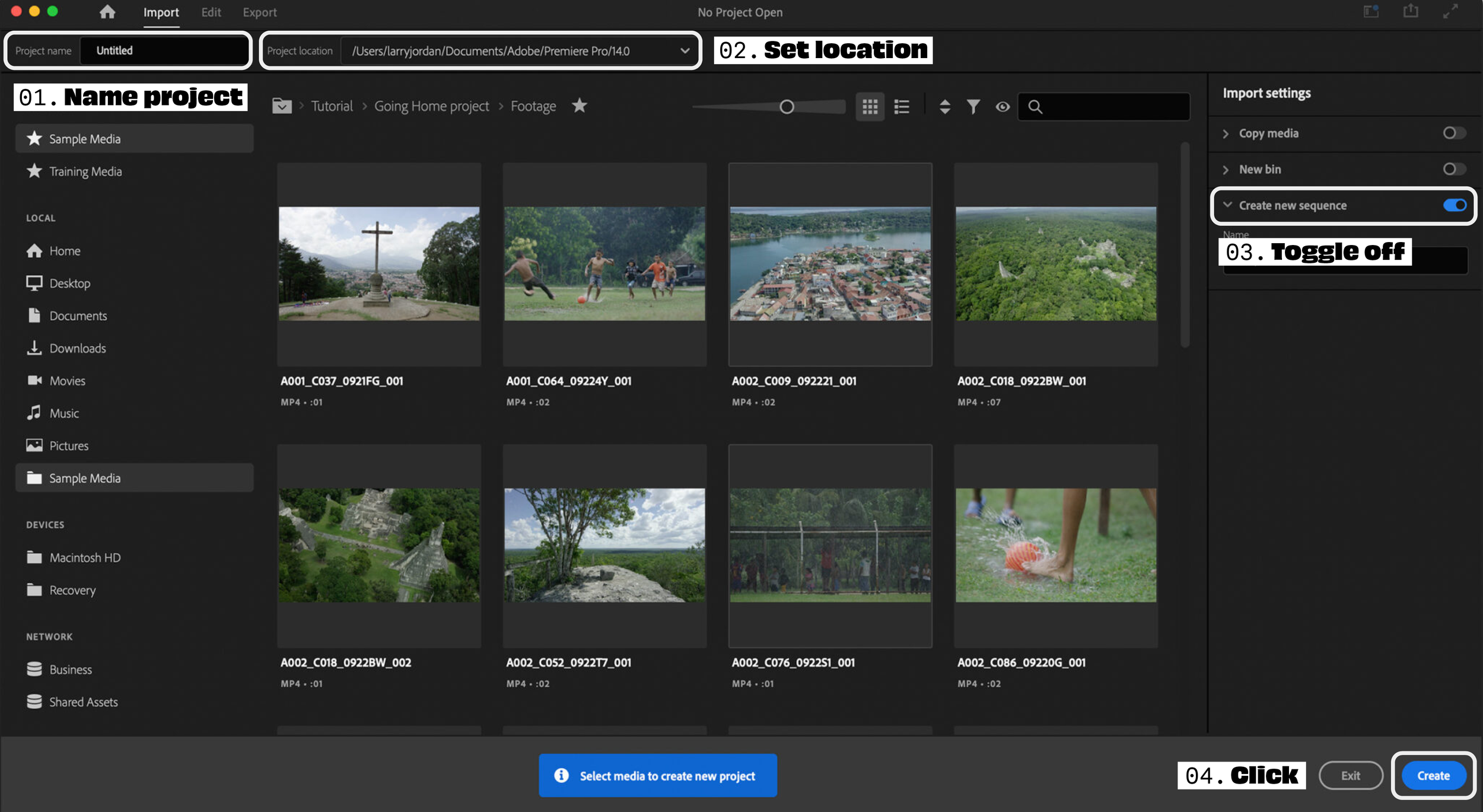Open the quick export share icon
1483x812 pixels.
pos(1411,12)
